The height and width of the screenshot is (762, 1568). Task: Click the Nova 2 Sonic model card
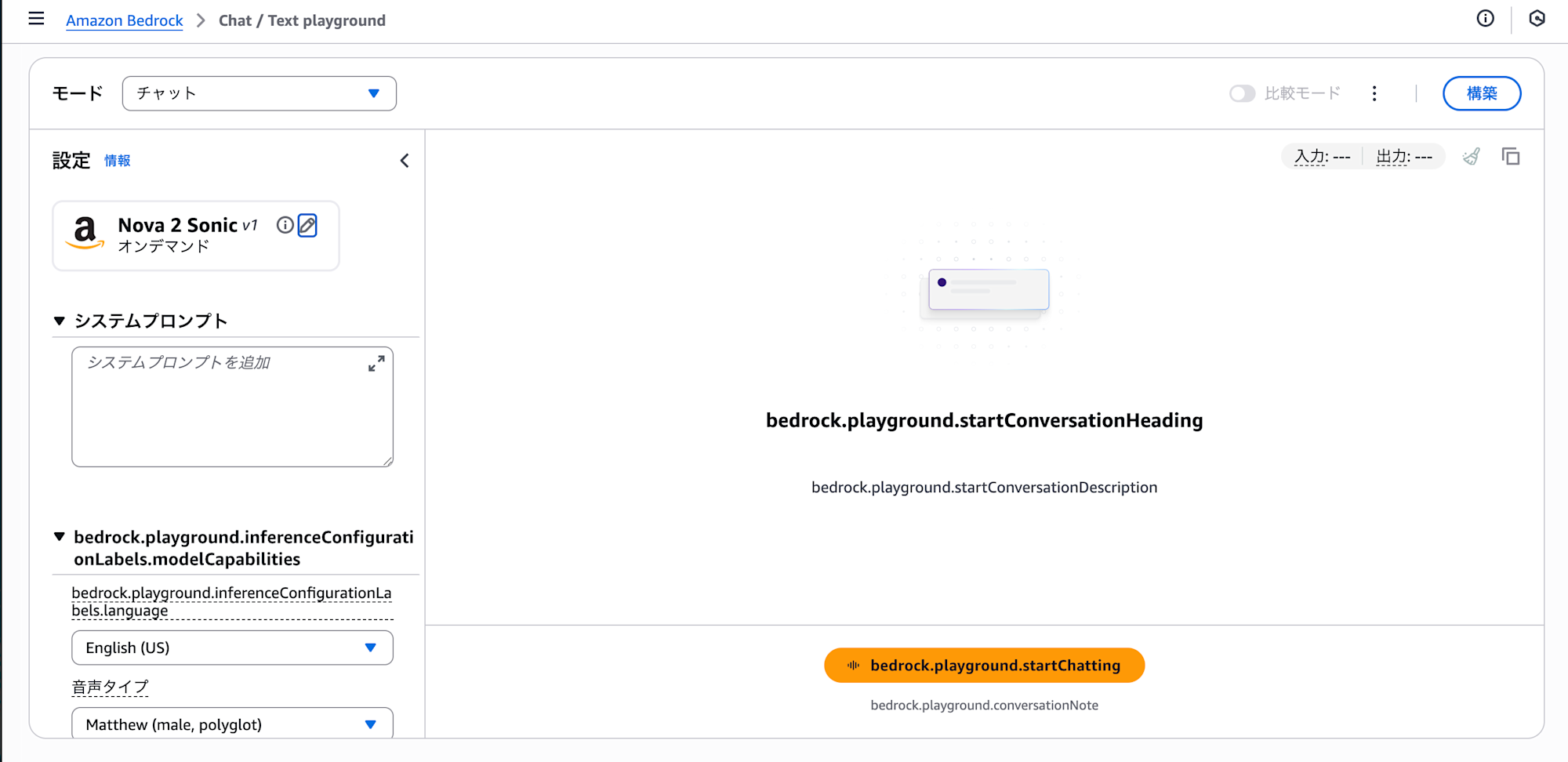pyautogui.click(x=196, y=236)
